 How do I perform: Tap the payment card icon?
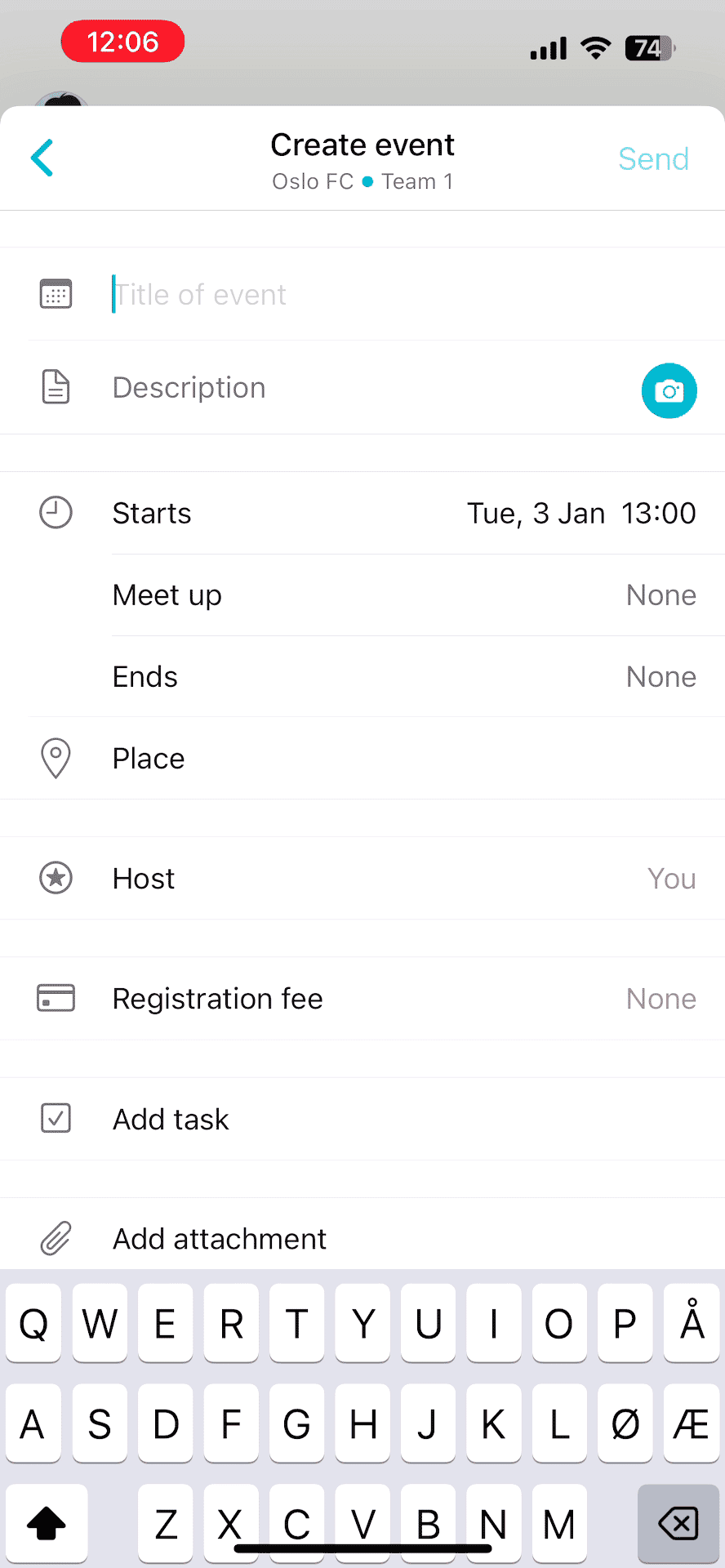(x=56, y=998)
